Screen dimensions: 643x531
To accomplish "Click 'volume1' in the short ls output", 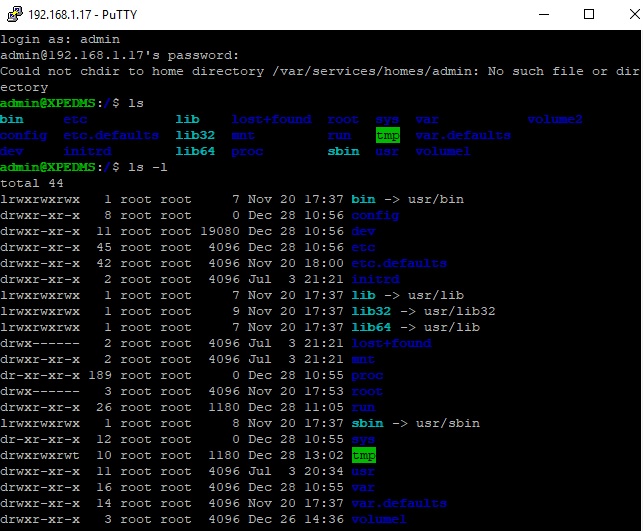I will pos(443,151).
